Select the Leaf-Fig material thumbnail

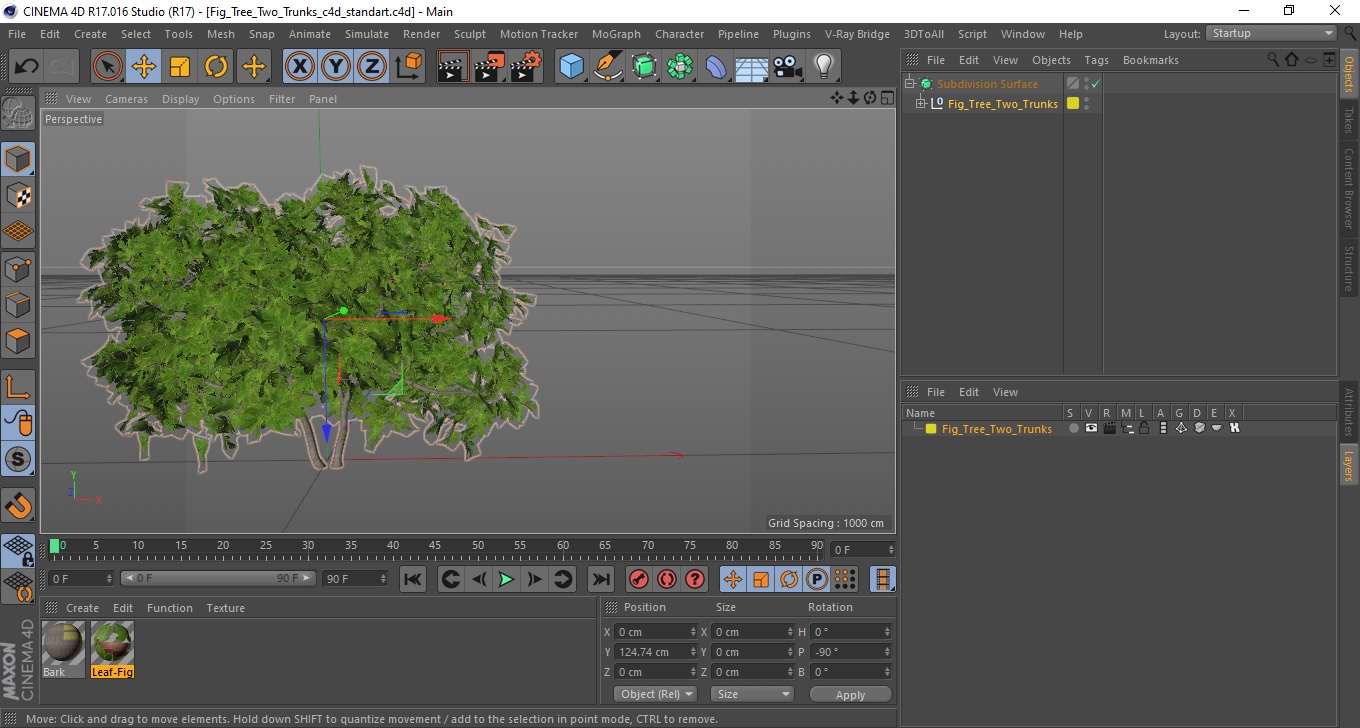coord(112,644)
